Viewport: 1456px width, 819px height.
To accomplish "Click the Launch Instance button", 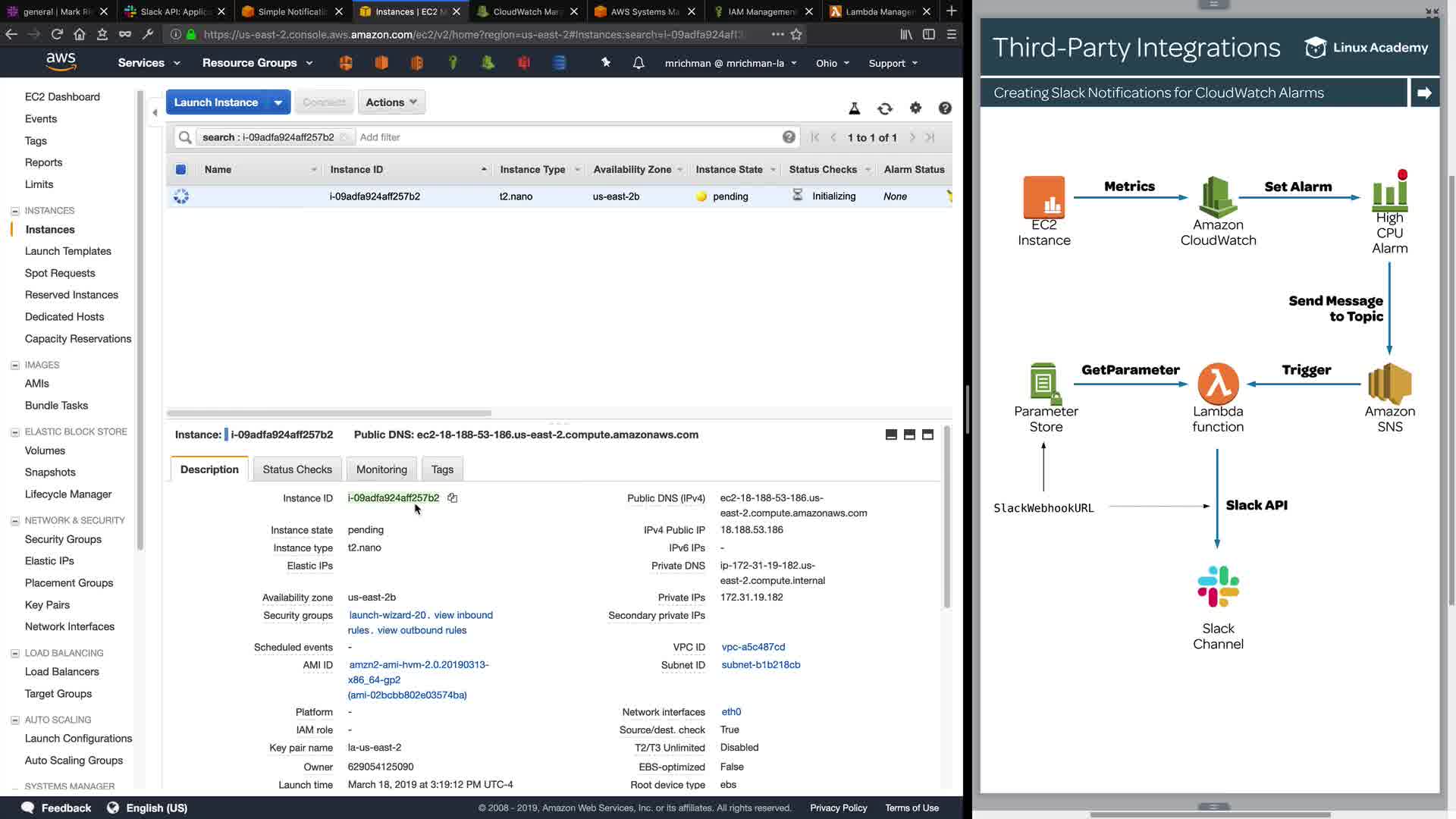I will pyautogui.click(x=216, y=102).
